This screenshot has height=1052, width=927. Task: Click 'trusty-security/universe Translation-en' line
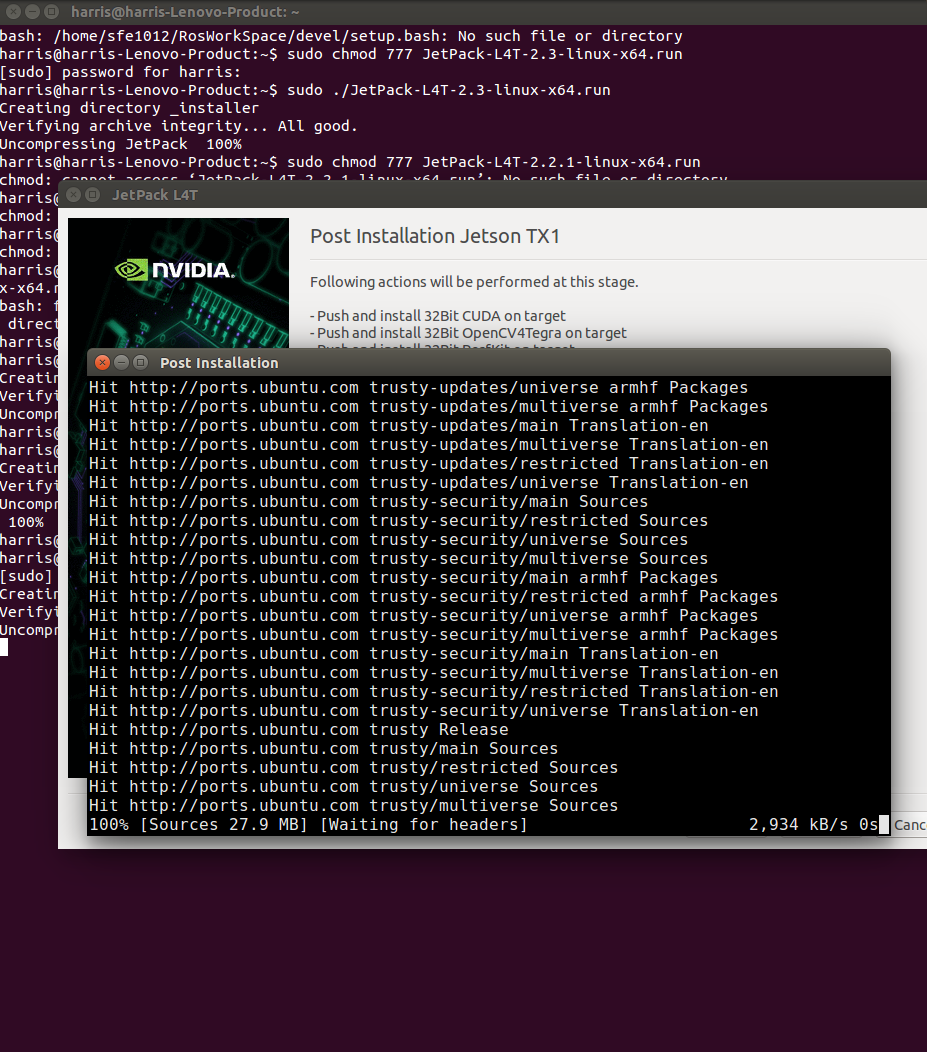tap(423, 711)
